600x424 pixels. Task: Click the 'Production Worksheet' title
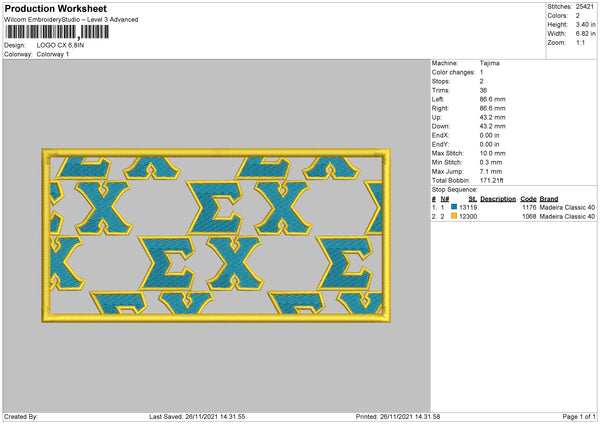pyautogui.click(x=55, y=8)
